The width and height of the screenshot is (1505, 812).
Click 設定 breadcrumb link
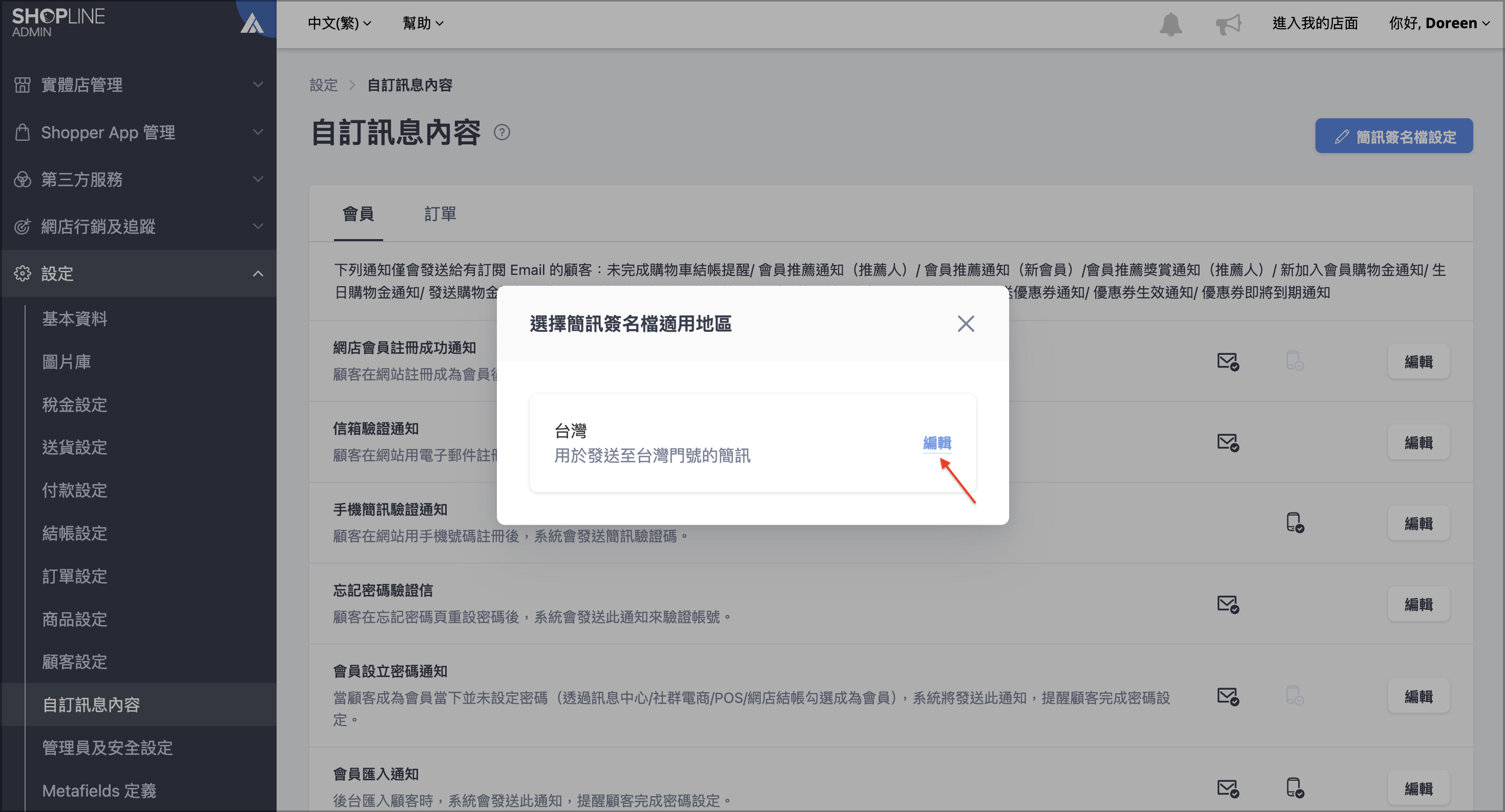pyautogui.click(x=324, y=85)
